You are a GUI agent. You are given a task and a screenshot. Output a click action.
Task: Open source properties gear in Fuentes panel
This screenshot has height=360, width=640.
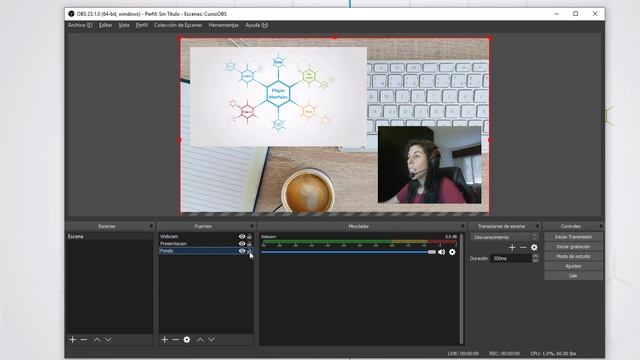[187, 340]
